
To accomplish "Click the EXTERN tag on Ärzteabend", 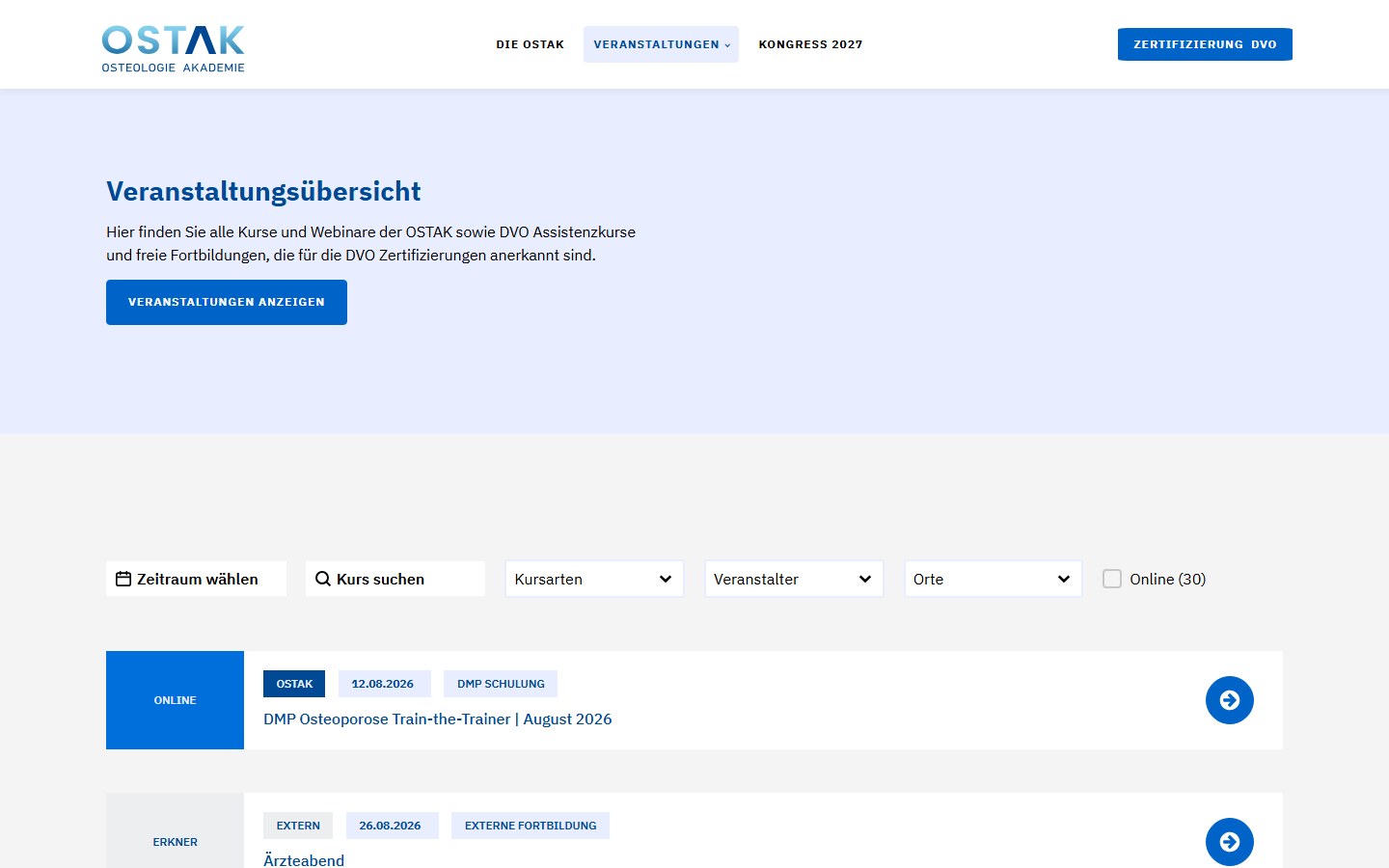I will [x=298, y=826].
